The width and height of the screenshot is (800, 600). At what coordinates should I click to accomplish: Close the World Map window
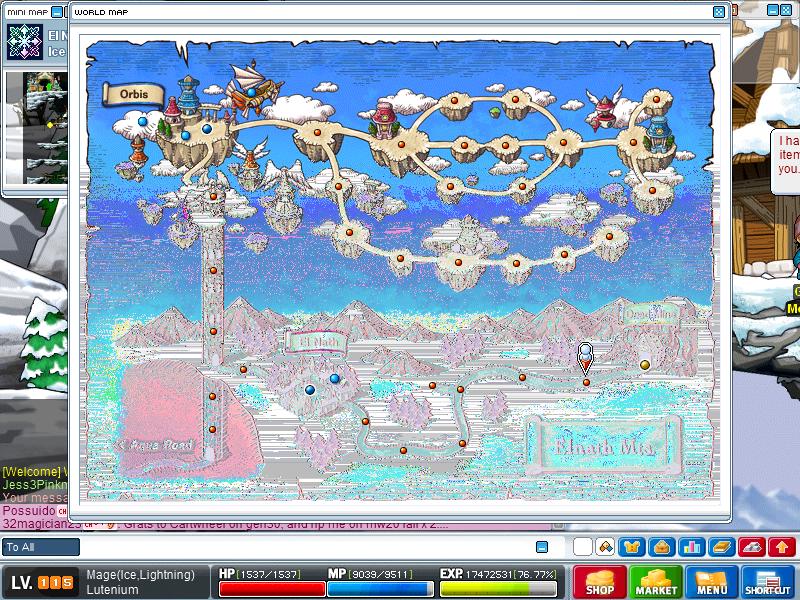tap(718, 12)
